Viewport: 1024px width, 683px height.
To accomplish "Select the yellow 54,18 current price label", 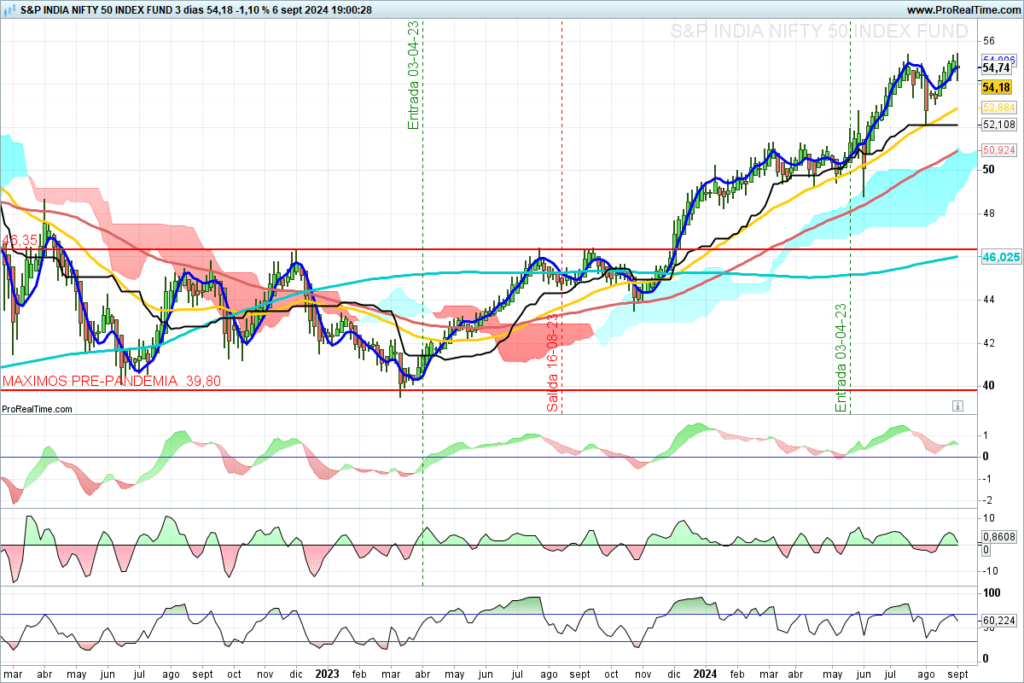I will [997, 87].
